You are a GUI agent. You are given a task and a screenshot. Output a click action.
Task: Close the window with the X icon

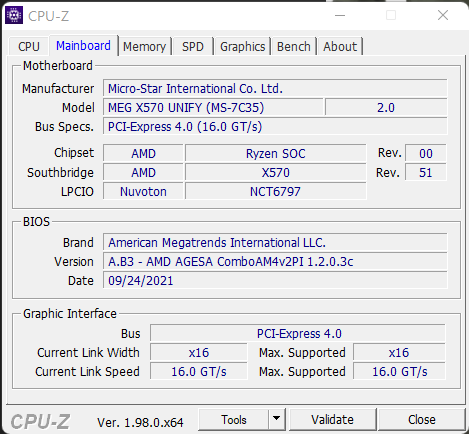pos(443,15)
